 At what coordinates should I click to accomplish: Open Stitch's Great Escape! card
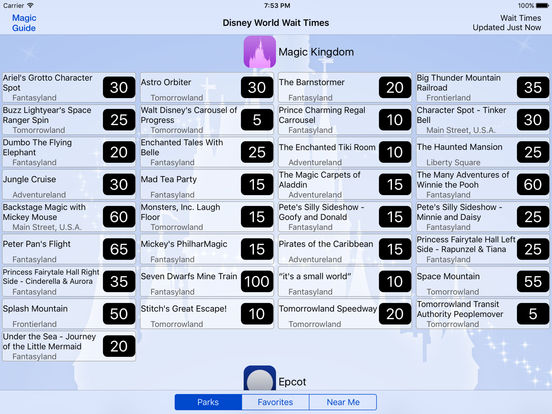(207, 314)
